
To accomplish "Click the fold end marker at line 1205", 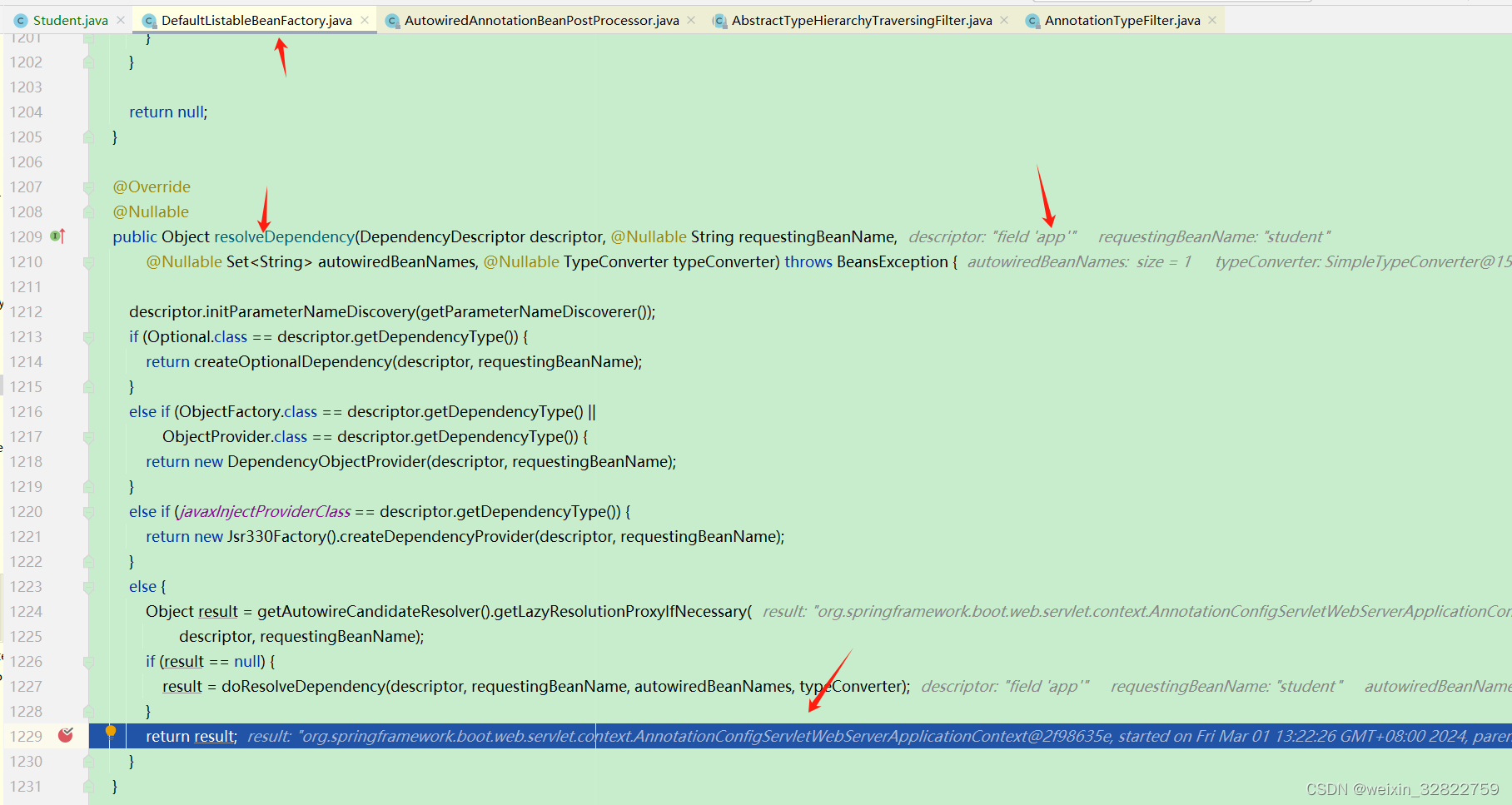I will [x=88, y=137].
